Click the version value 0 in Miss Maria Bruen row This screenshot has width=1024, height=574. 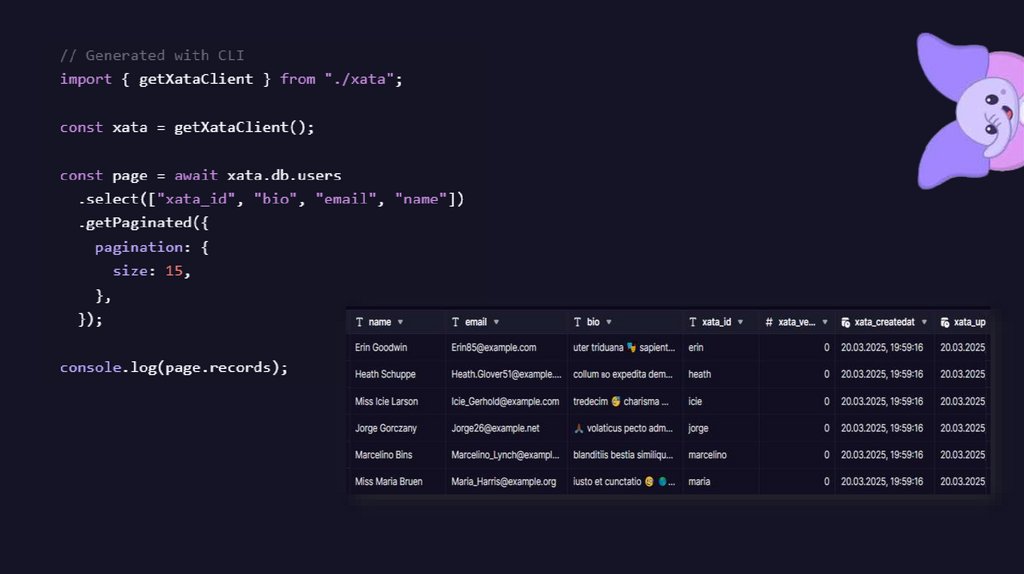(x=826, y=482)
